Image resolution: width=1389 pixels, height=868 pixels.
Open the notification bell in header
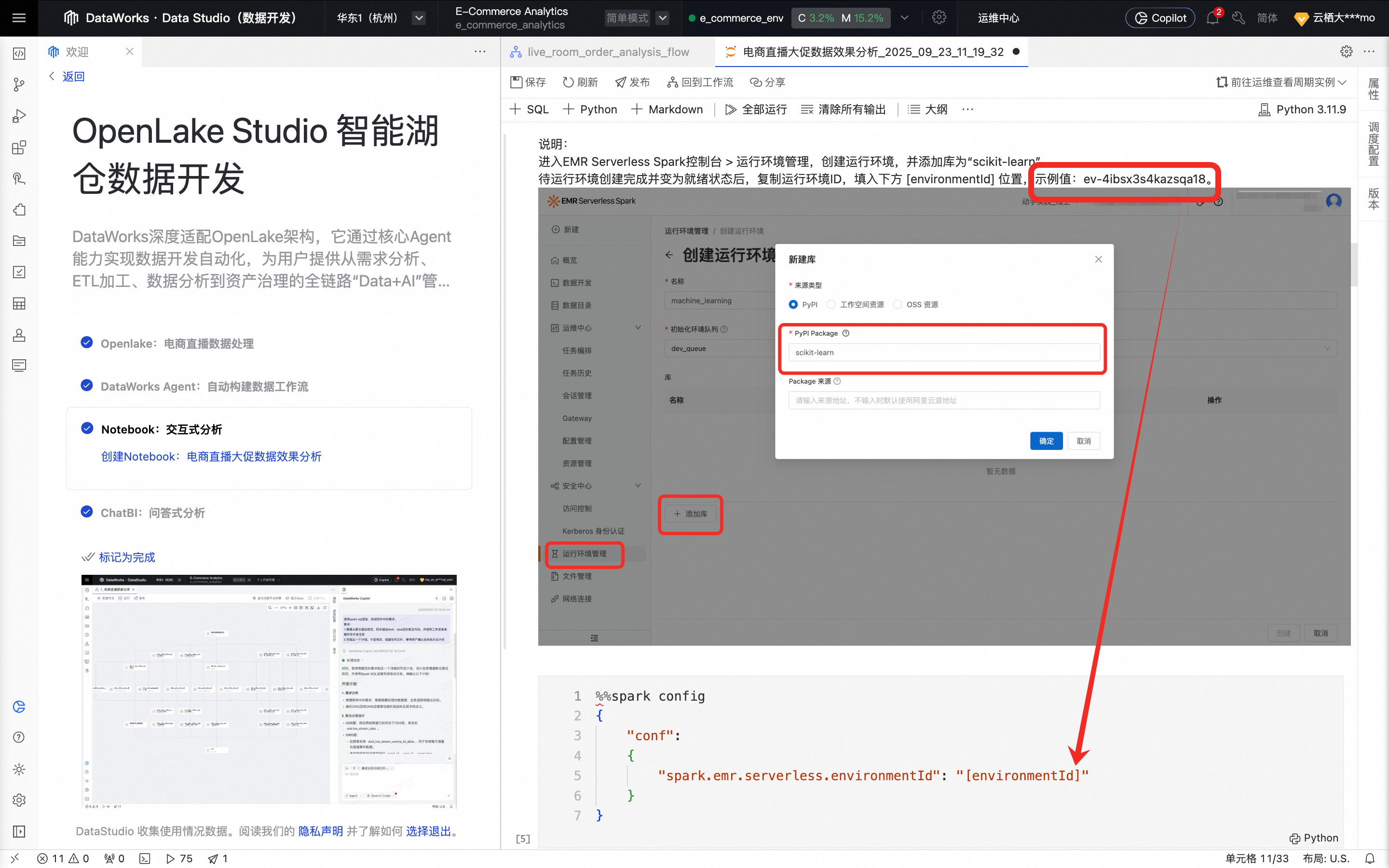point(1212,18)
